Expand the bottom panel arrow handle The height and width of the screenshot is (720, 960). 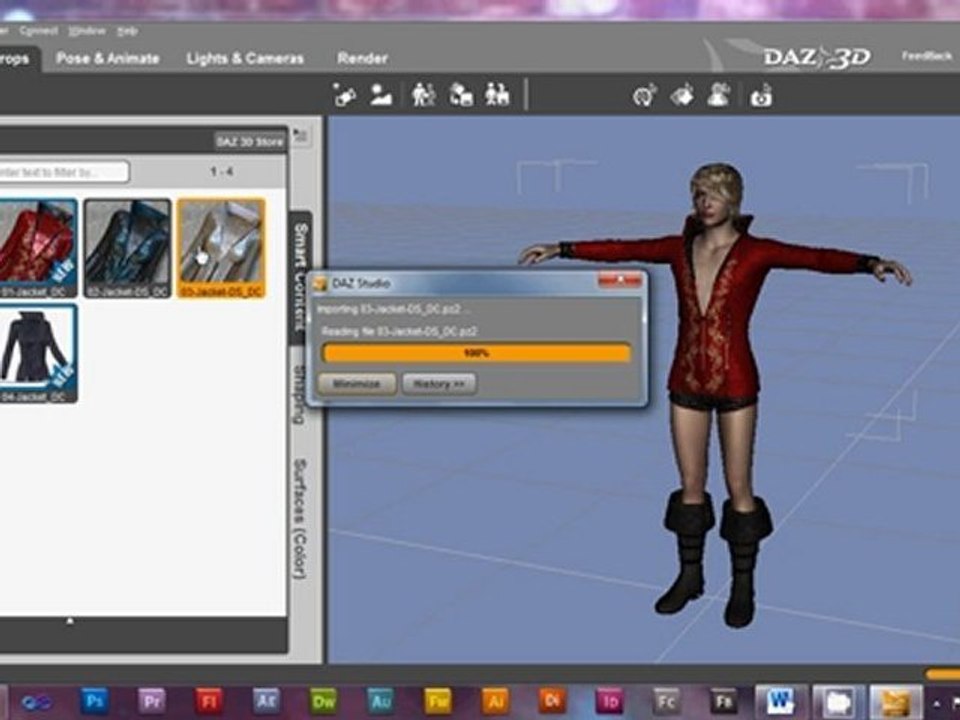pyautogui.click(x=70, y=621)
